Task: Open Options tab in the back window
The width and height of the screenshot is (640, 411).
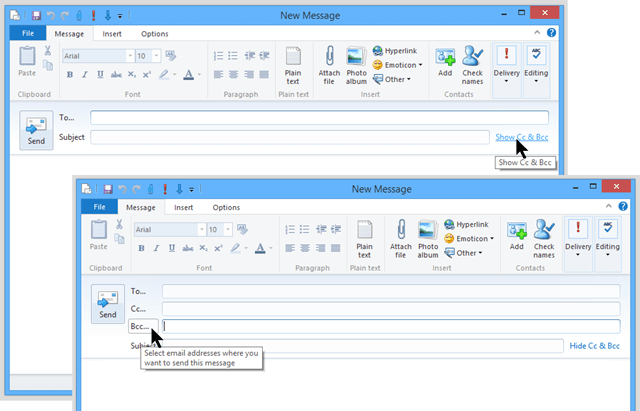Action: (x=154, y=34)
